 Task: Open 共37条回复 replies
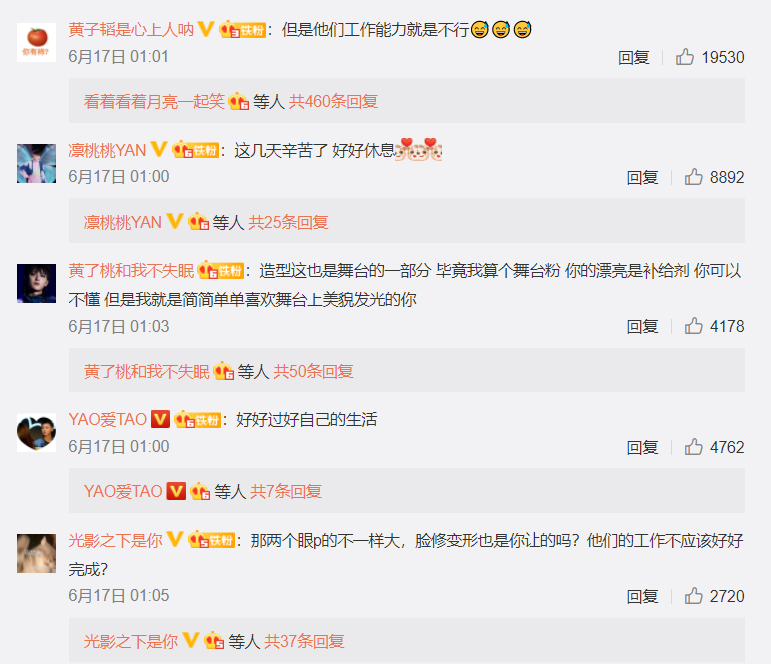(304, 641)
